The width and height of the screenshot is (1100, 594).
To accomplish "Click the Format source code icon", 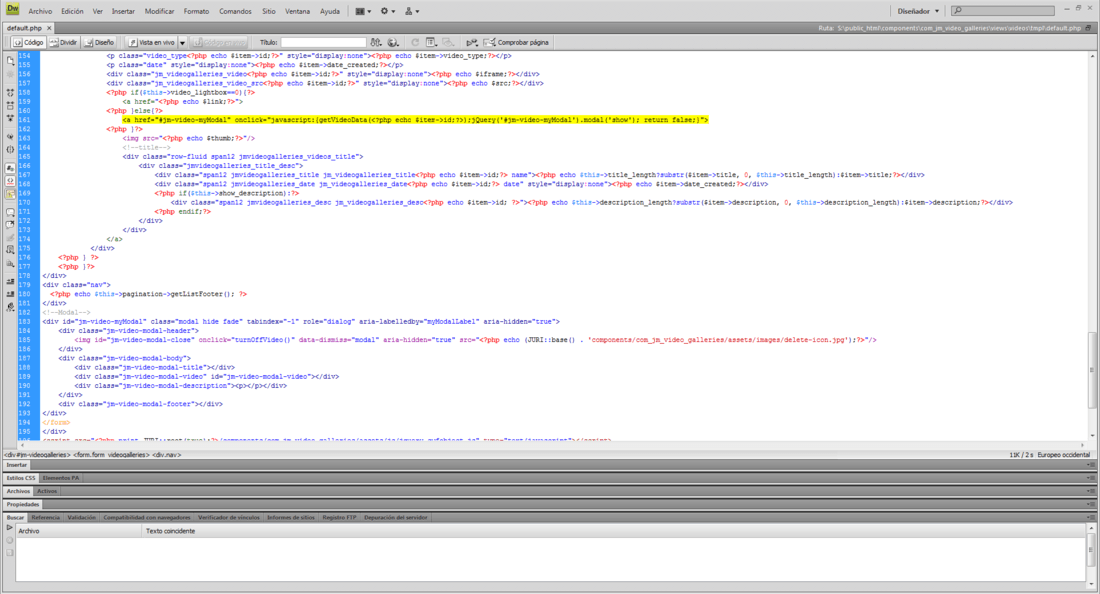I will pyautogui.click(x=10, y=307).
